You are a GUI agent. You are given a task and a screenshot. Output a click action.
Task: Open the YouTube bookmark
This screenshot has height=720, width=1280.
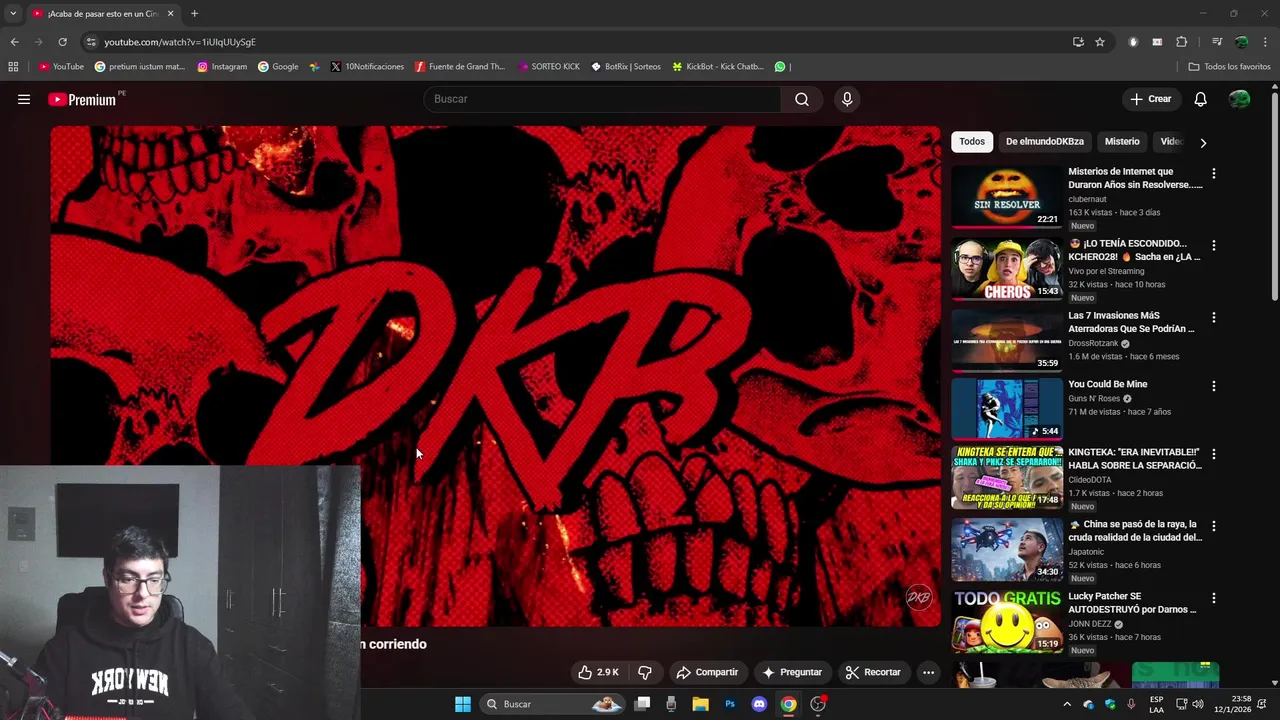61,67
